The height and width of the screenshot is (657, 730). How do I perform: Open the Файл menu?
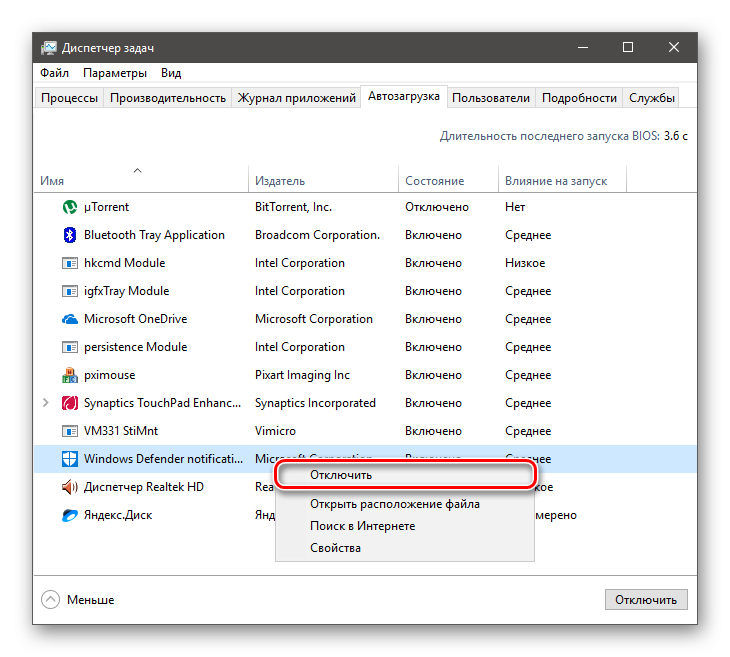pos(54,73)
